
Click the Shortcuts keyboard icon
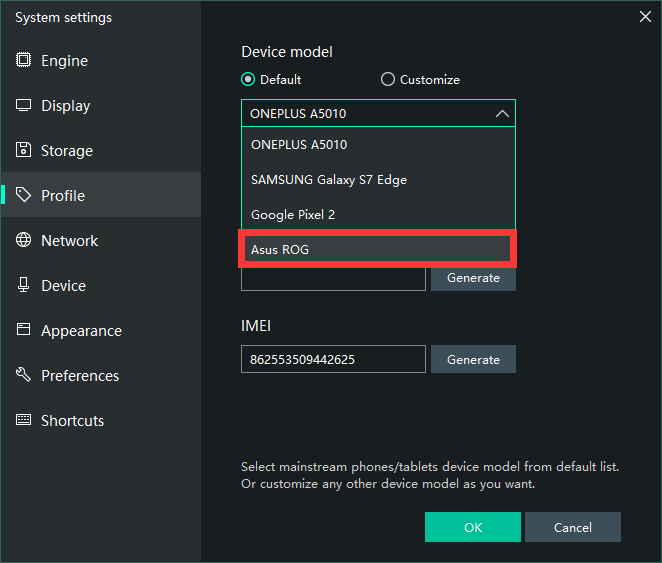[23, 421]
